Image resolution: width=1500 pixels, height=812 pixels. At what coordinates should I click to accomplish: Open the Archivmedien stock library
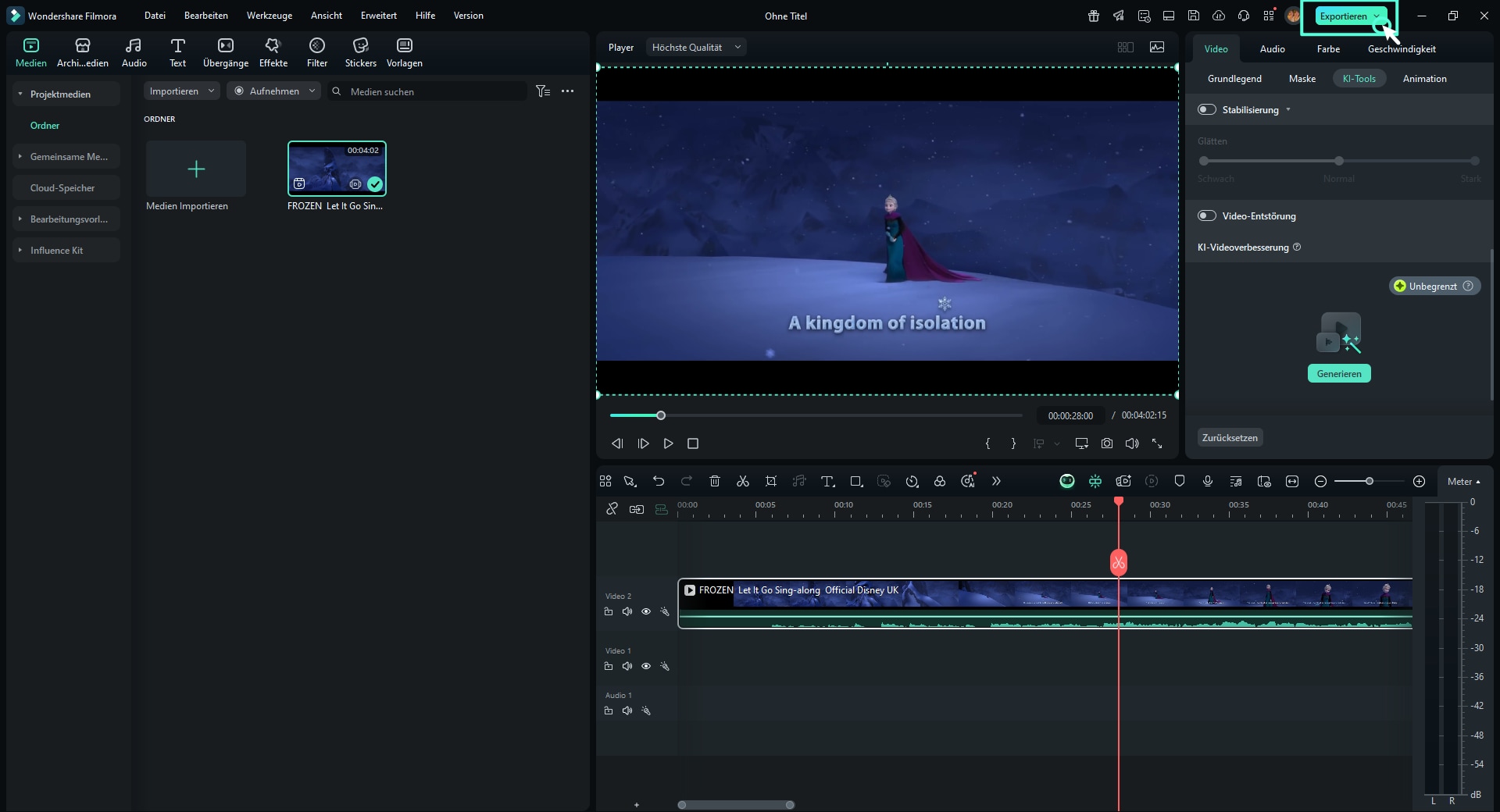coord(83,52)
